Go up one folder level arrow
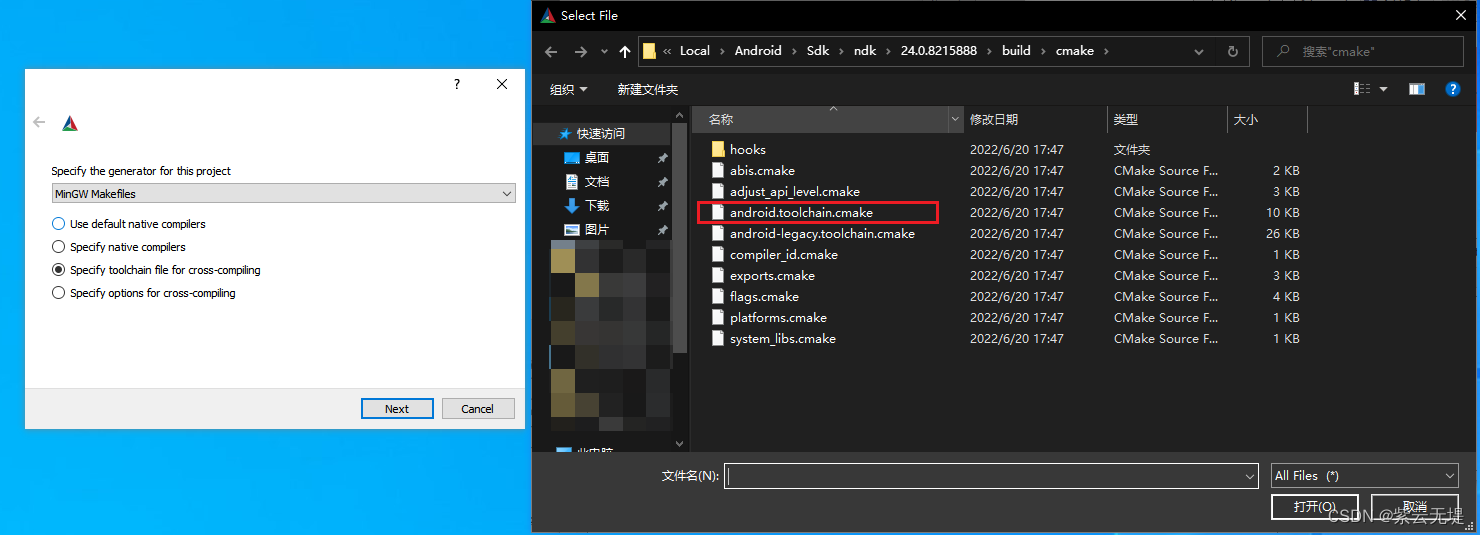This screenshot has width=1480, height=535. click(x=625, y=51)
